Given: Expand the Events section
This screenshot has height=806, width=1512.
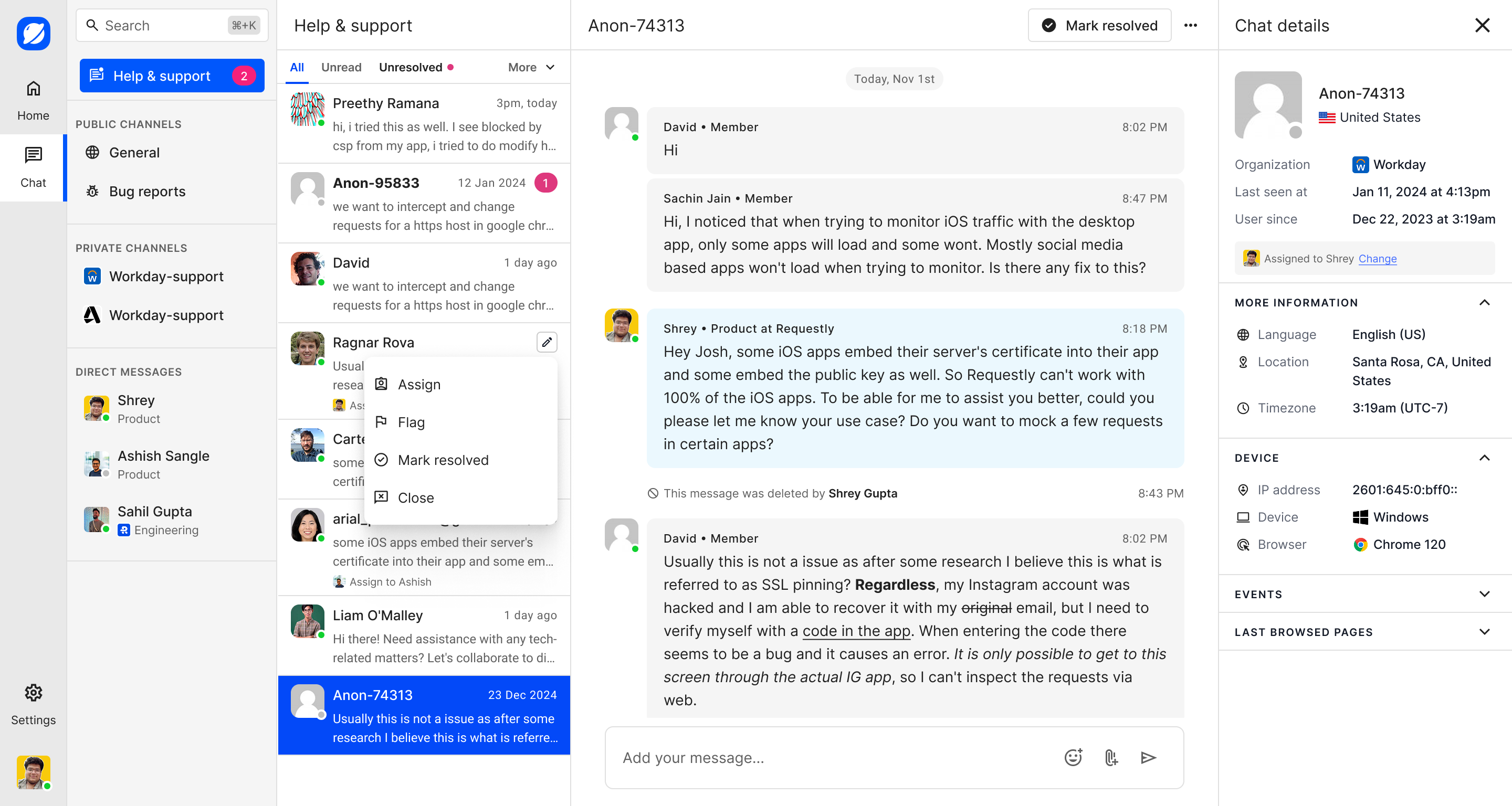Looking at the screenshot, I should [x=1484, y=594].
